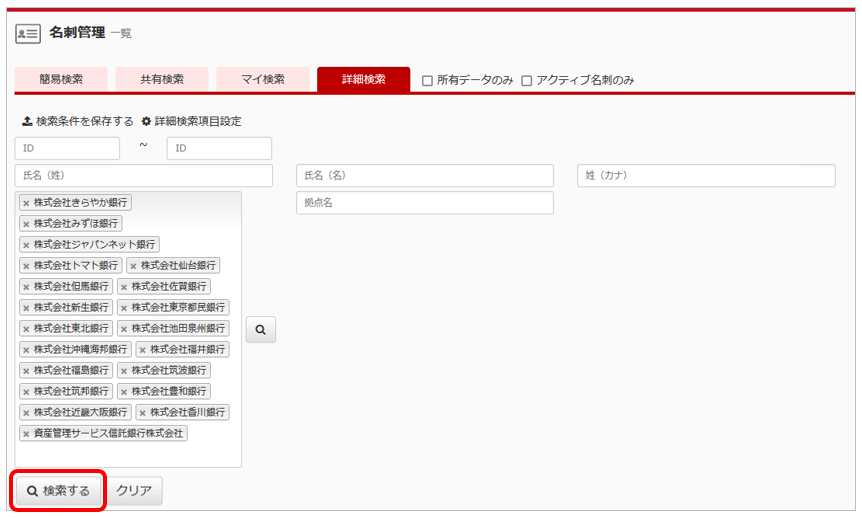862x518 pixels.
Task: Remove the 株式会社筑邦銀行 tag
Action: [26, 392]
